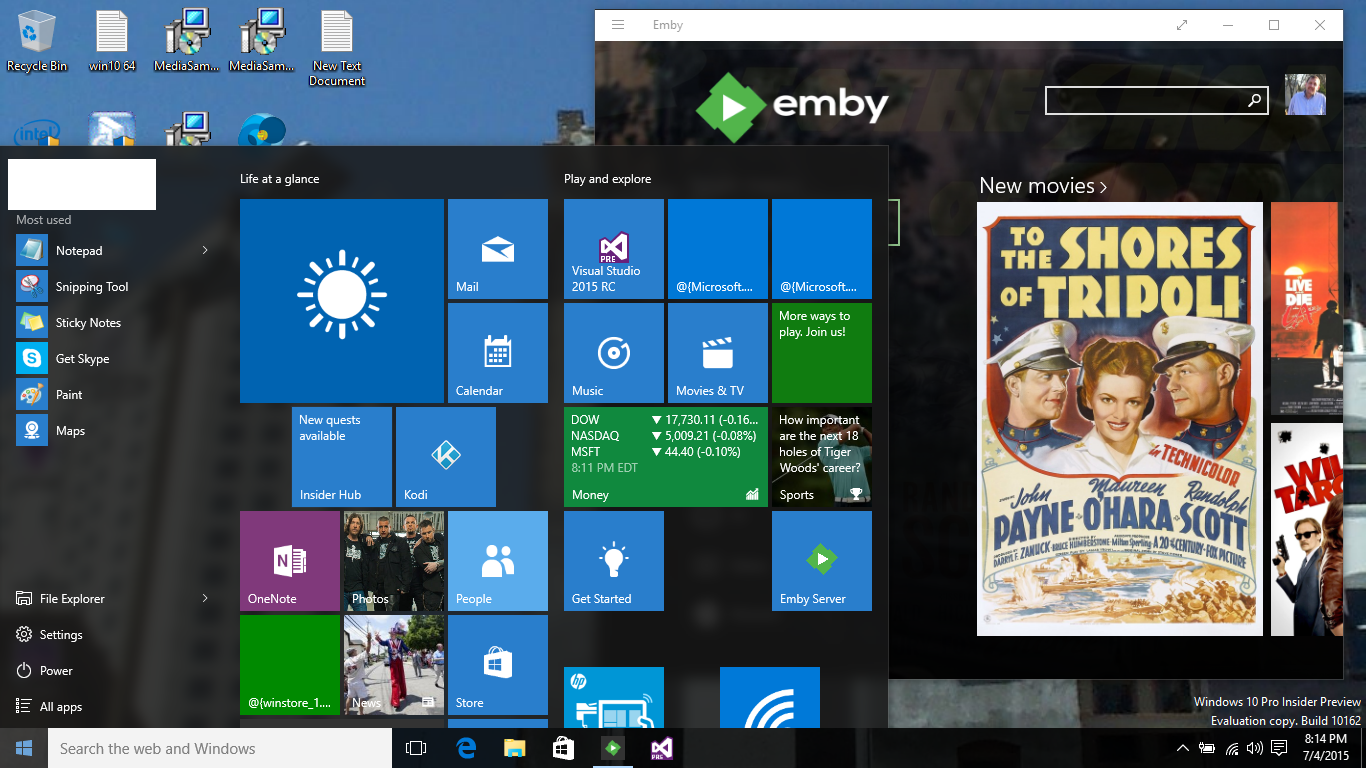Open volume control in system tray
1366x768 pixels.
pyautogui.click(x=1255, y=748)
